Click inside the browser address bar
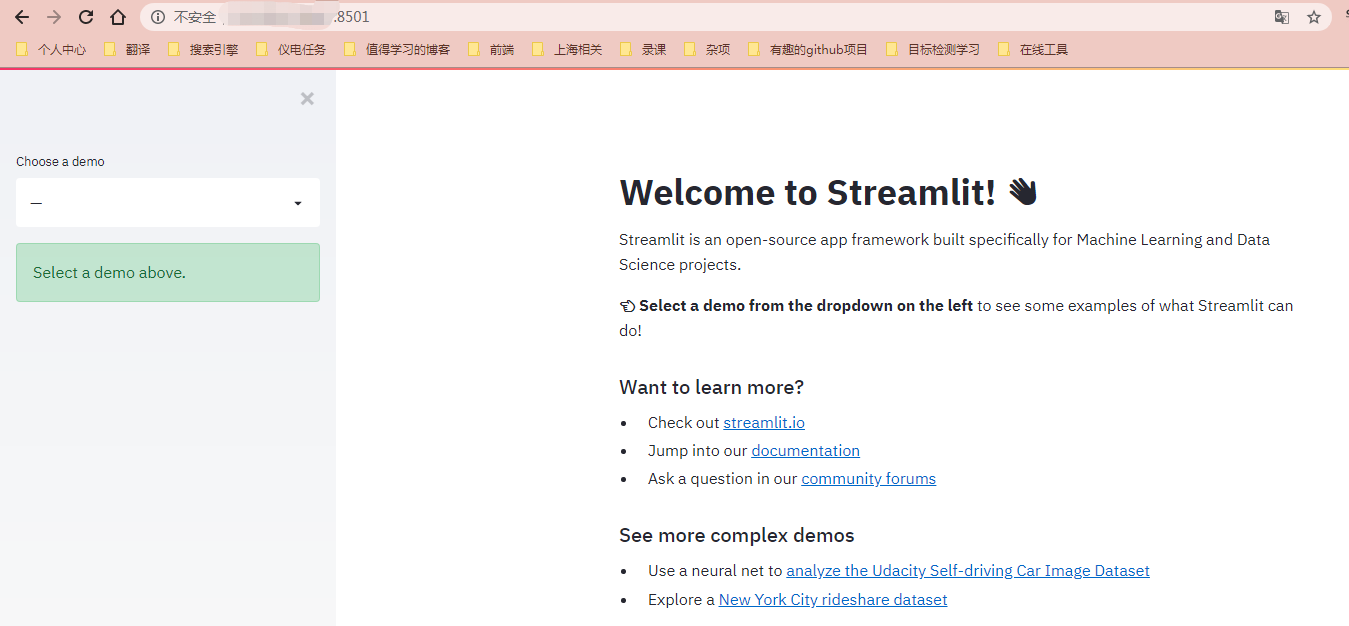 pos(600,16)
